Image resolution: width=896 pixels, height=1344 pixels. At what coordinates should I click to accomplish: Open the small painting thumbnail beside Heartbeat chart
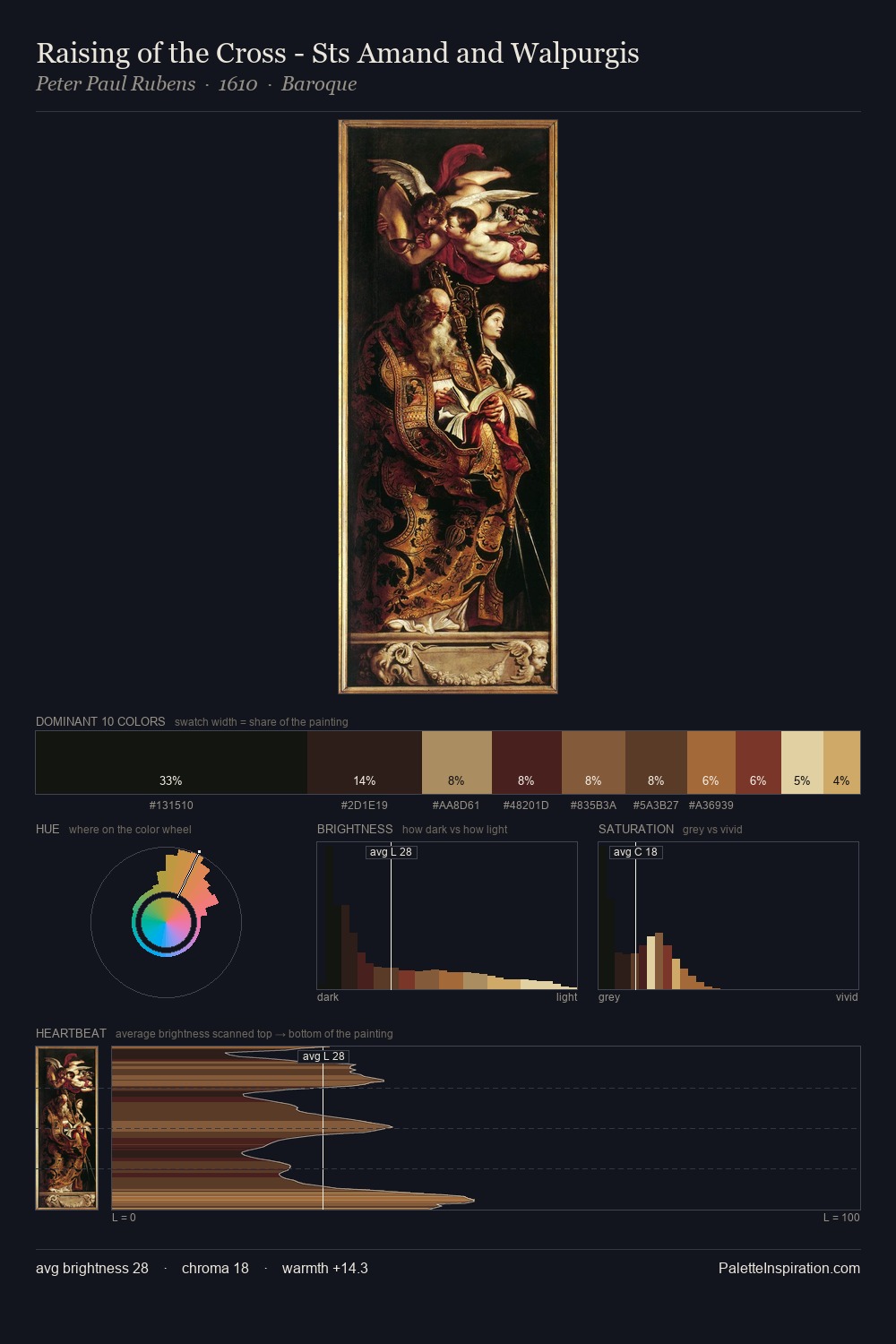point(66,1128)
